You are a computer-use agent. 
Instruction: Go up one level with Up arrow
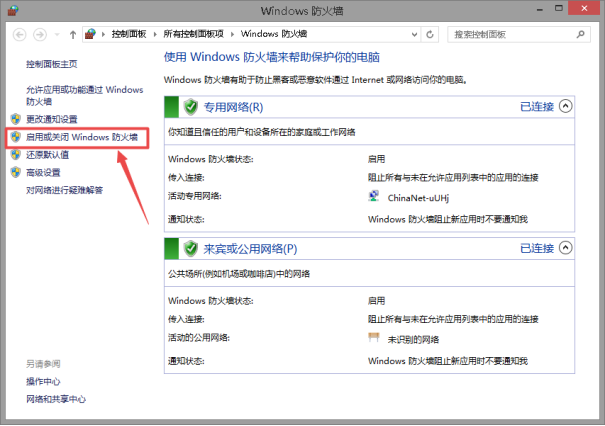tap(73, 35)
